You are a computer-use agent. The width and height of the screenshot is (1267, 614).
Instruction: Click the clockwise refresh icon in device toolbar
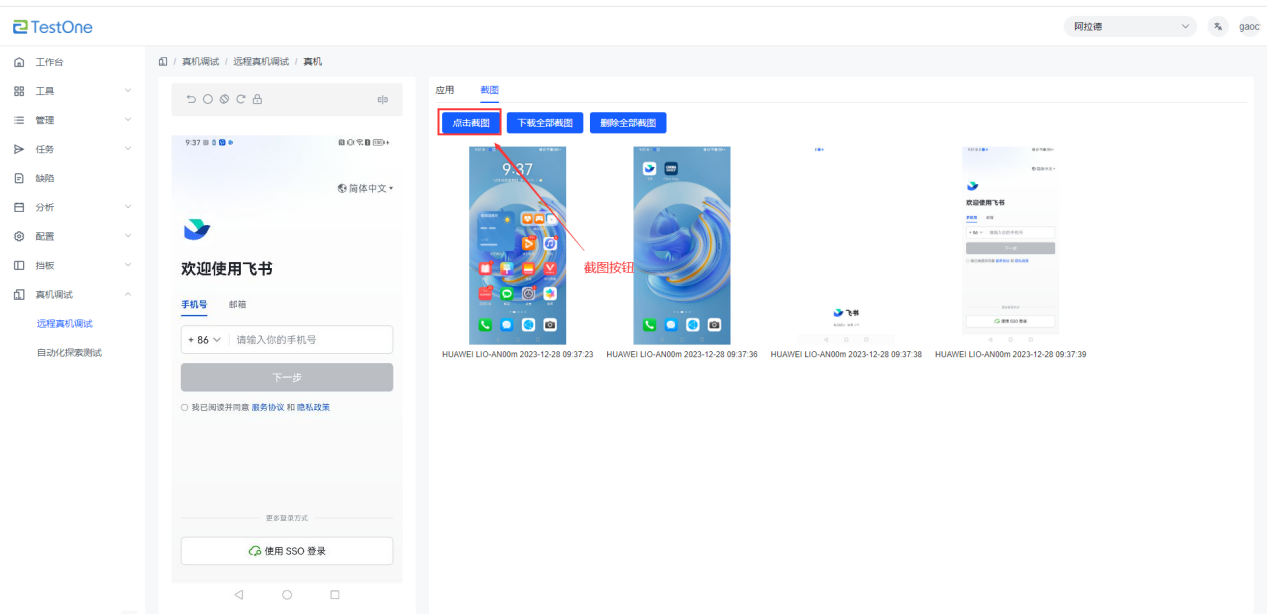point(240,99)
